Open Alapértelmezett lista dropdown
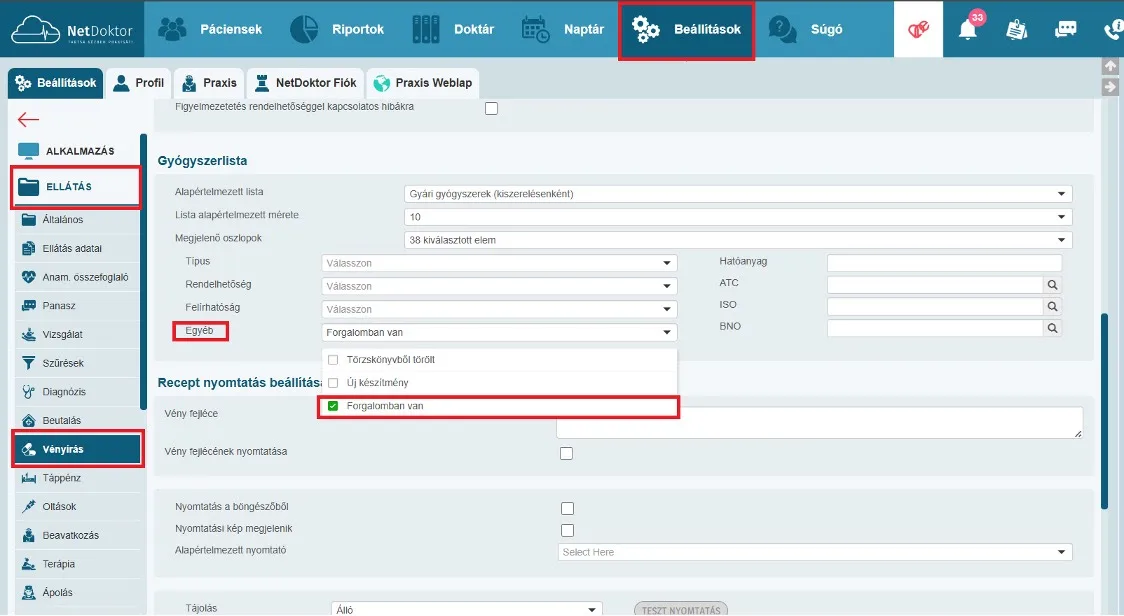The image size is (1124, 616). point(738,194)
